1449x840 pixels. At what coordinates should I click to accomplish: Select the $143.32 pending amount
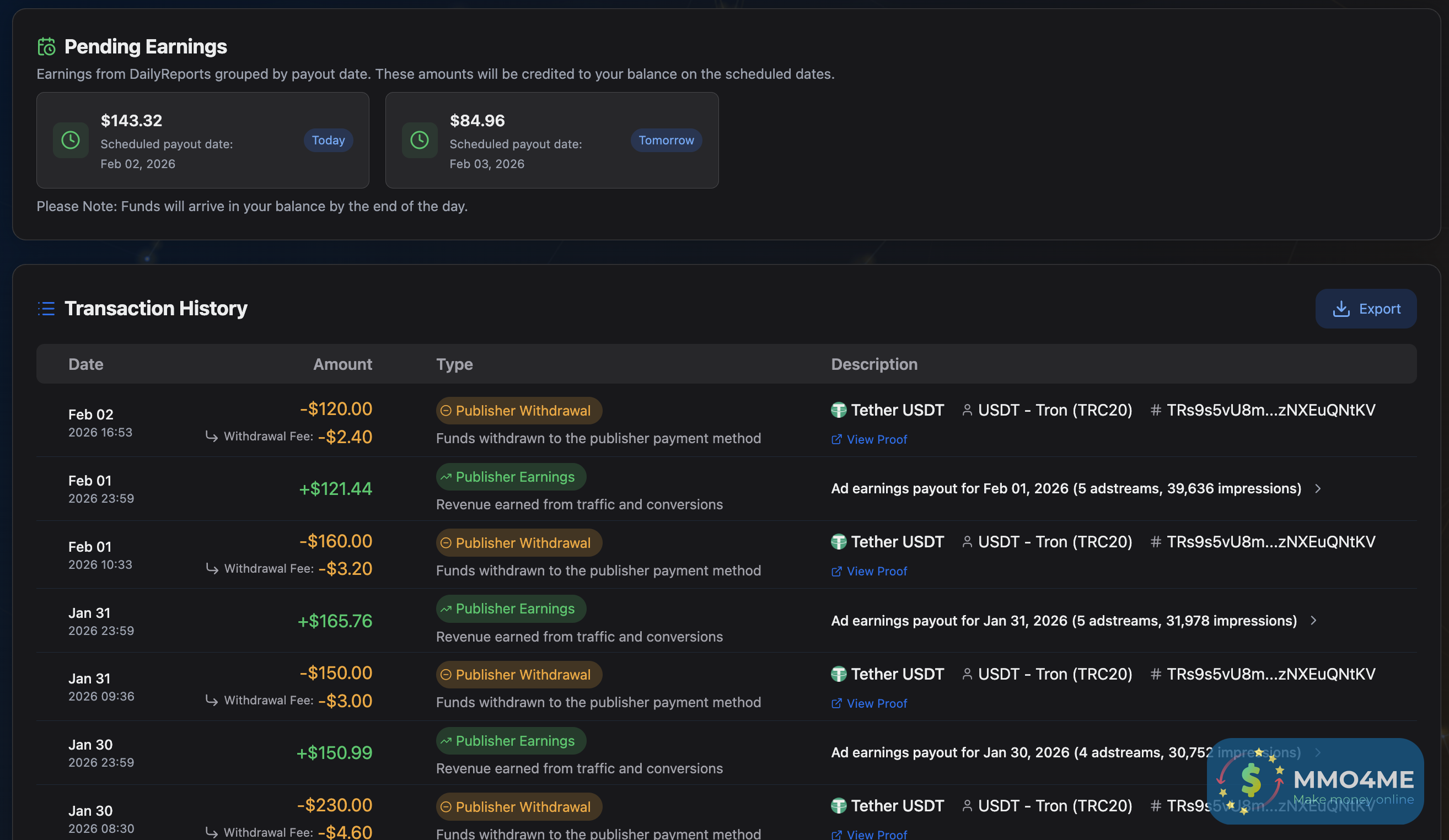pyautogui.click(x=132, y=121)
